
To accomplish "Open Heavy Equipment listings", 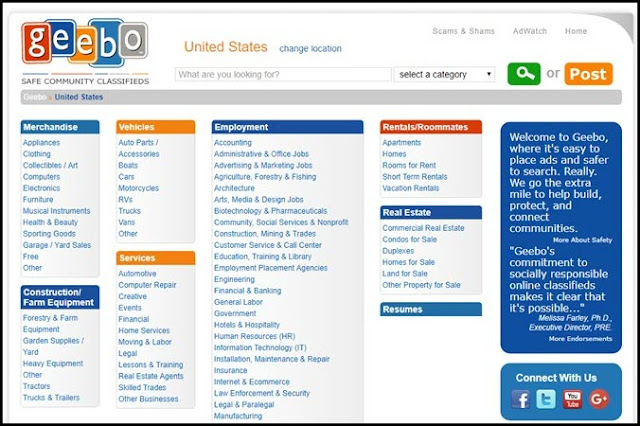I will [53, 364].
